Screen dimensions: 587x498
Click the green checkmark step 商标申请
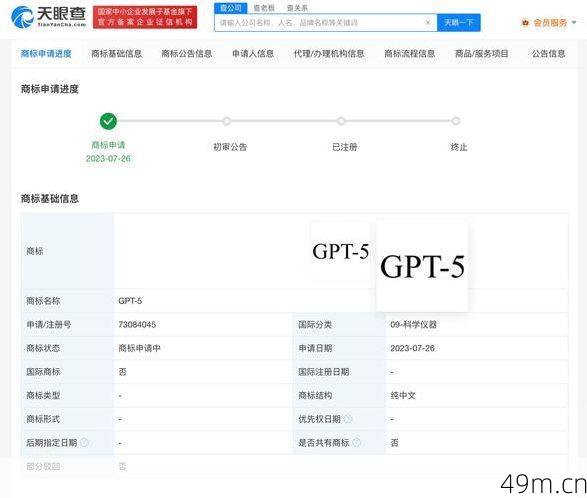click(108, 121)
